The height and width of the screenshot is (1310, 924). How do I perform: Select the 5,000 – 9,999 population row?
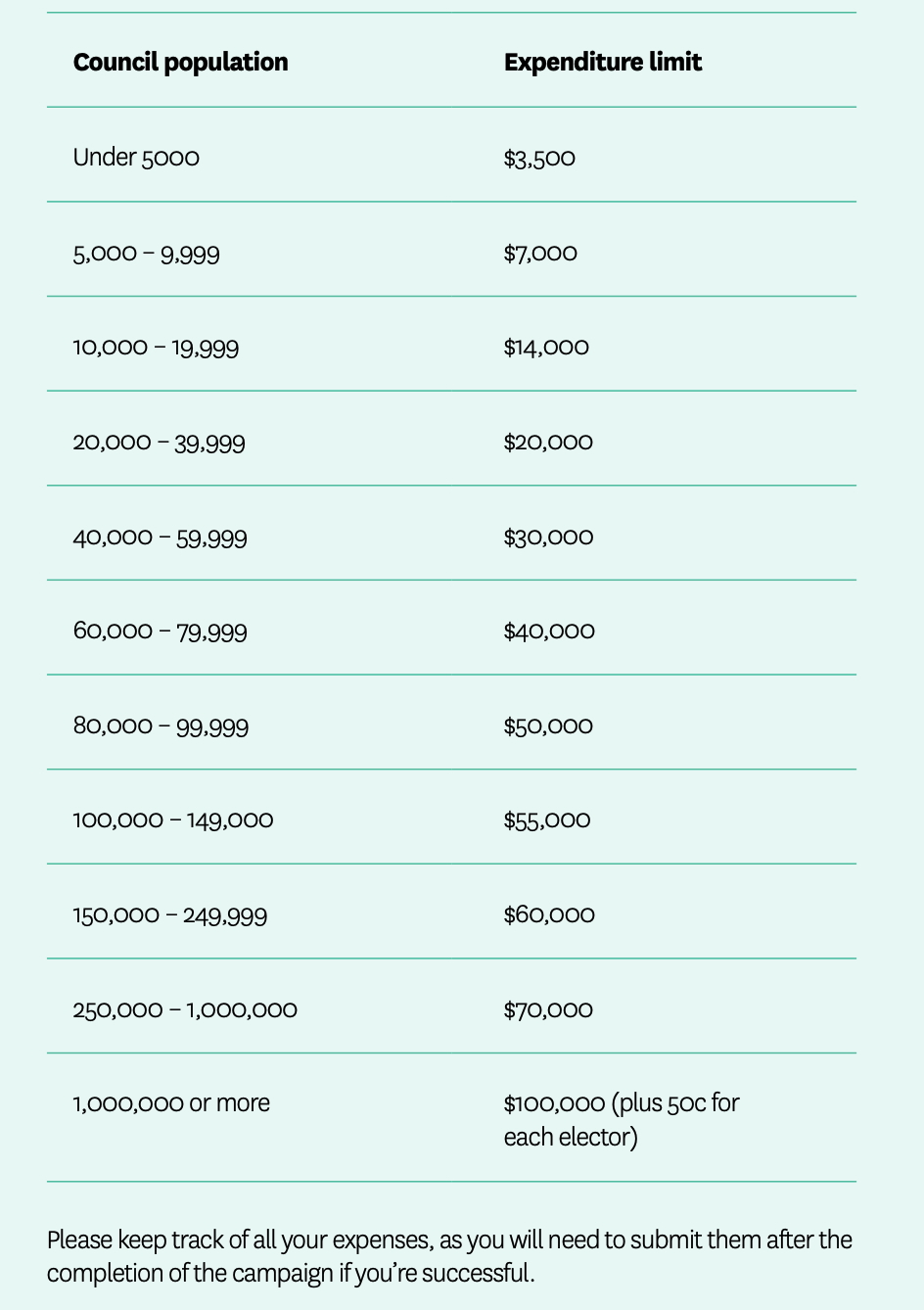tap(146, 254)
